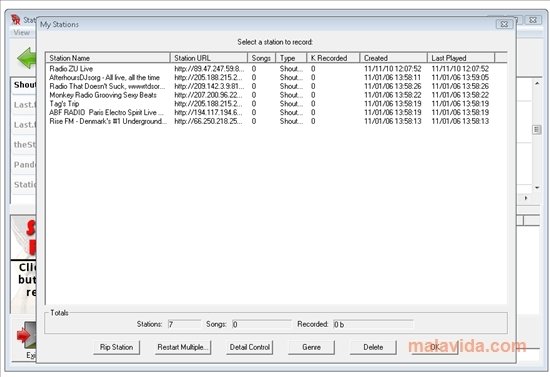The width and height of the screenshot is (550, 377).
Task: Click the Stations total field
Action: click(x=184, y=324)
